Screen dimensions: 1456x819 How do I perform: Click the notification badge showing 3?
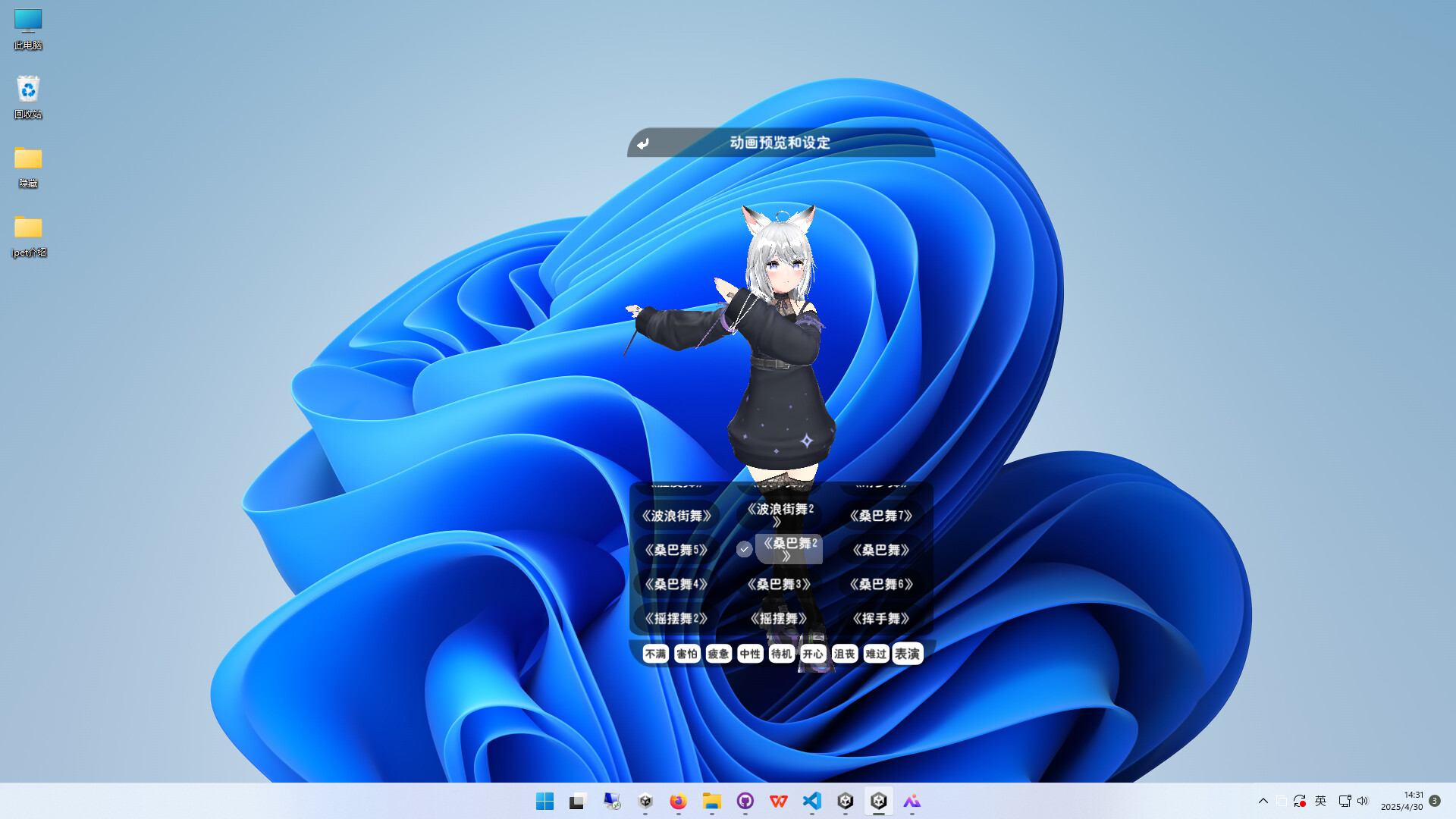click(1434, 801)
